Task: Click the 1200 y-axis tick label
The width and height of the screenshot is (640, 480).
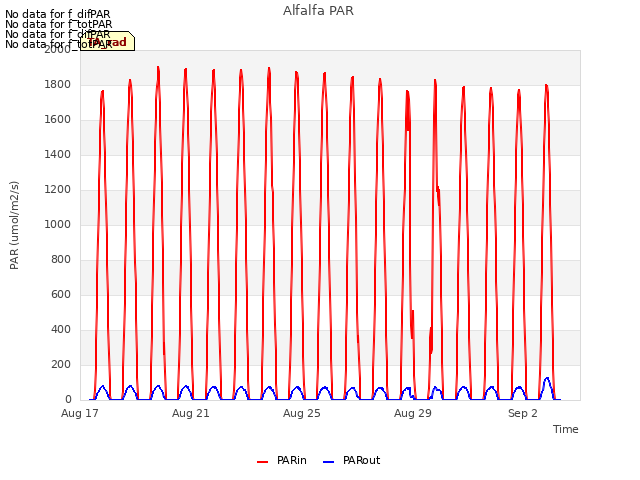Action: coord(58,189)
